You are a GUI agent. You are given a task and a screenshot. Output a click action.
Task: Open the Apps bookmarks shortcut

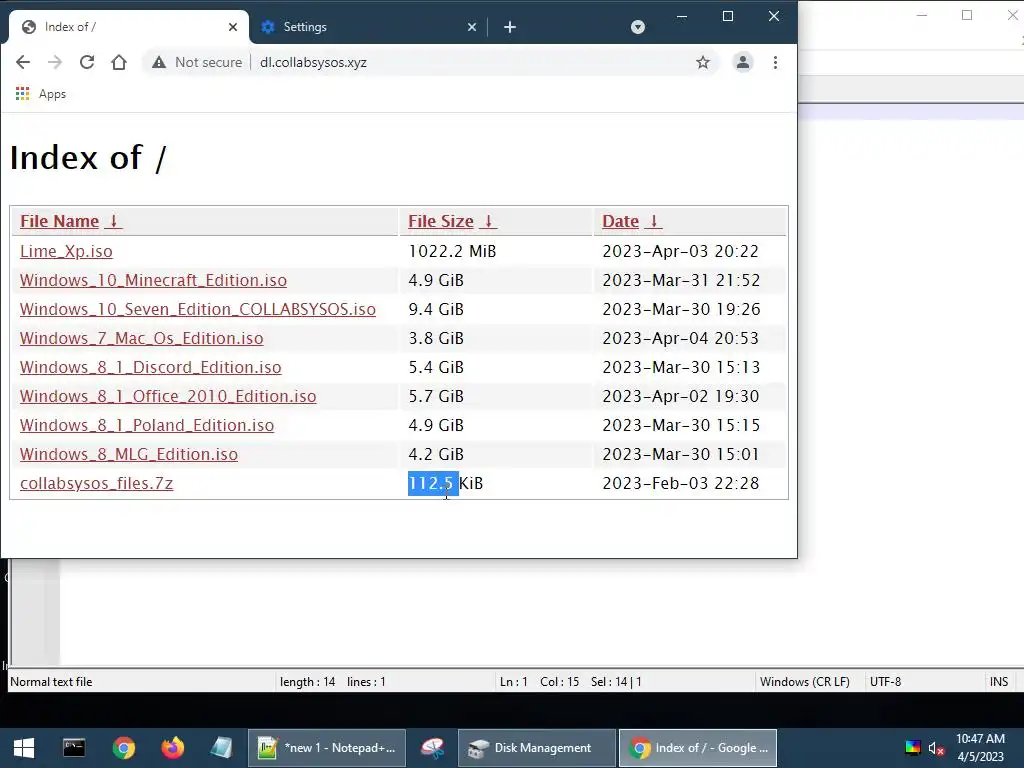tap(40, 94)
